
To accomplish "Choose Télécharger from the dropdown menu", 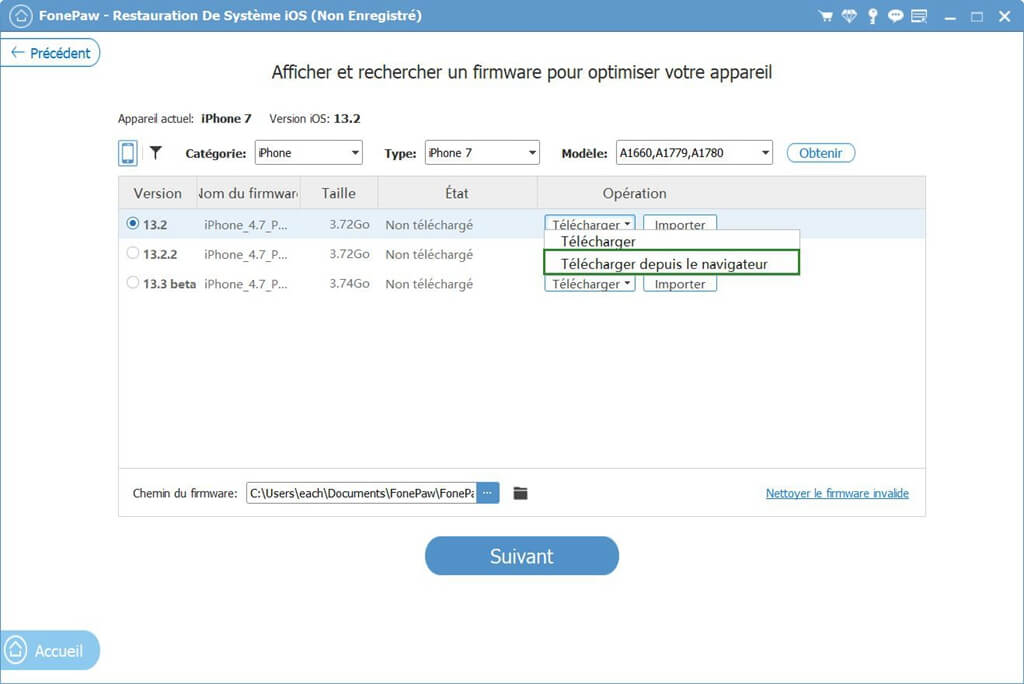I will tap(671, 241).
